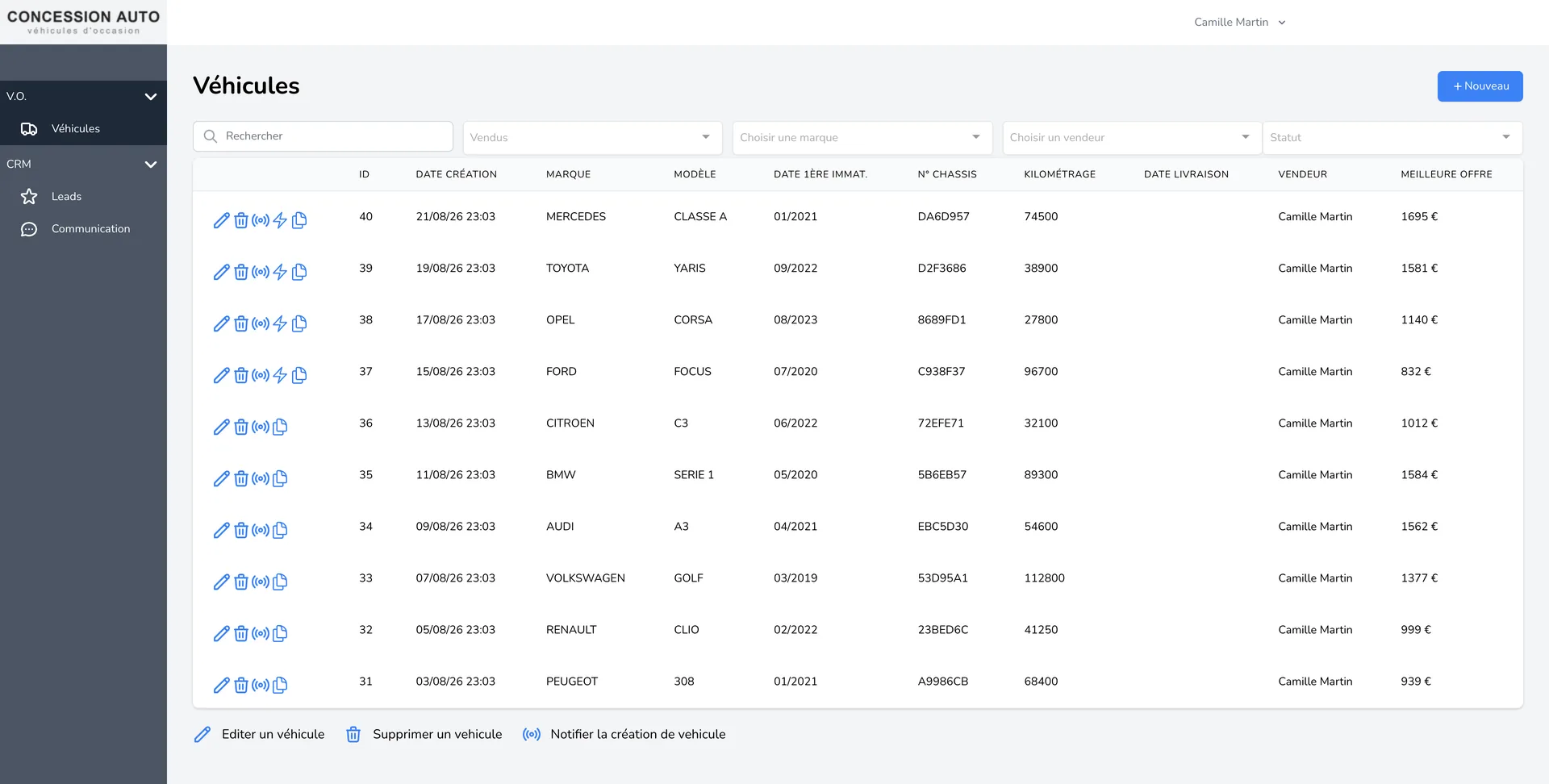
Task: Open the Vendus filter dropdown
Action: 592,137
